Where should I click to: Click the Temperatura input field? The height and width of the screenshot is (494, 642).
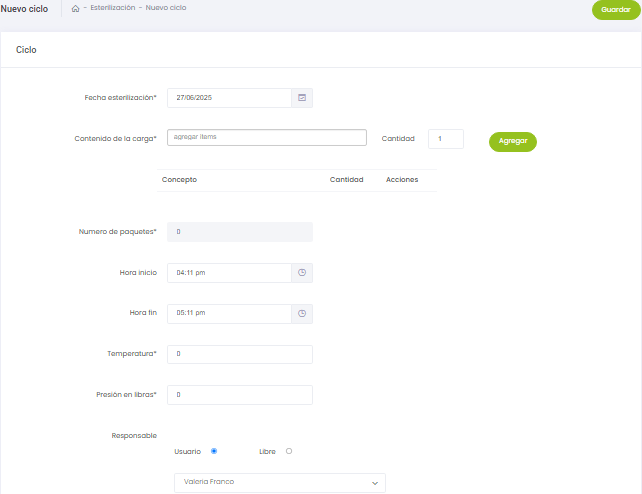pyautogui.click(x=240, y=355)
